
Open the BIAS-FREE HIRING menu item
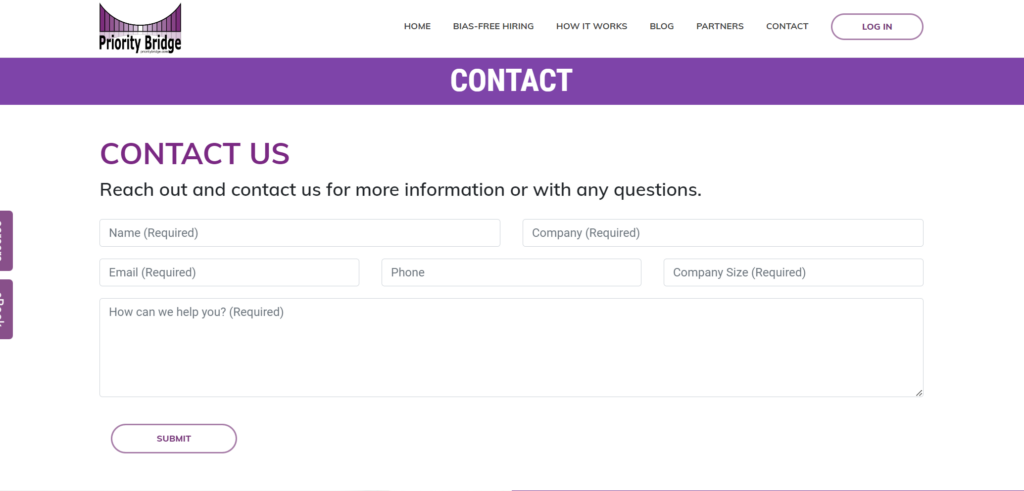pyautogui.click(x=493, y=27)
